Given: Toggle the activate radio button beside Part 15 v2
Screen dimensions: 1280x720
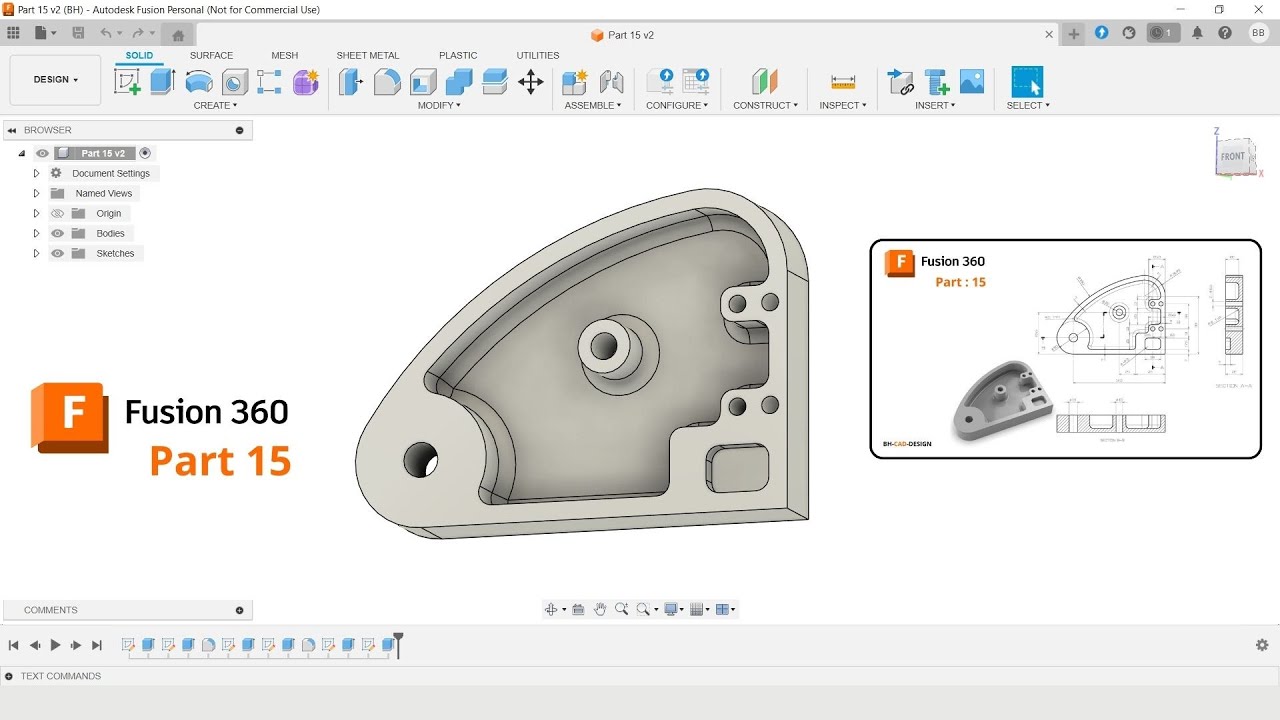Looking at the screenshot, I should click(x=145, y=153).
